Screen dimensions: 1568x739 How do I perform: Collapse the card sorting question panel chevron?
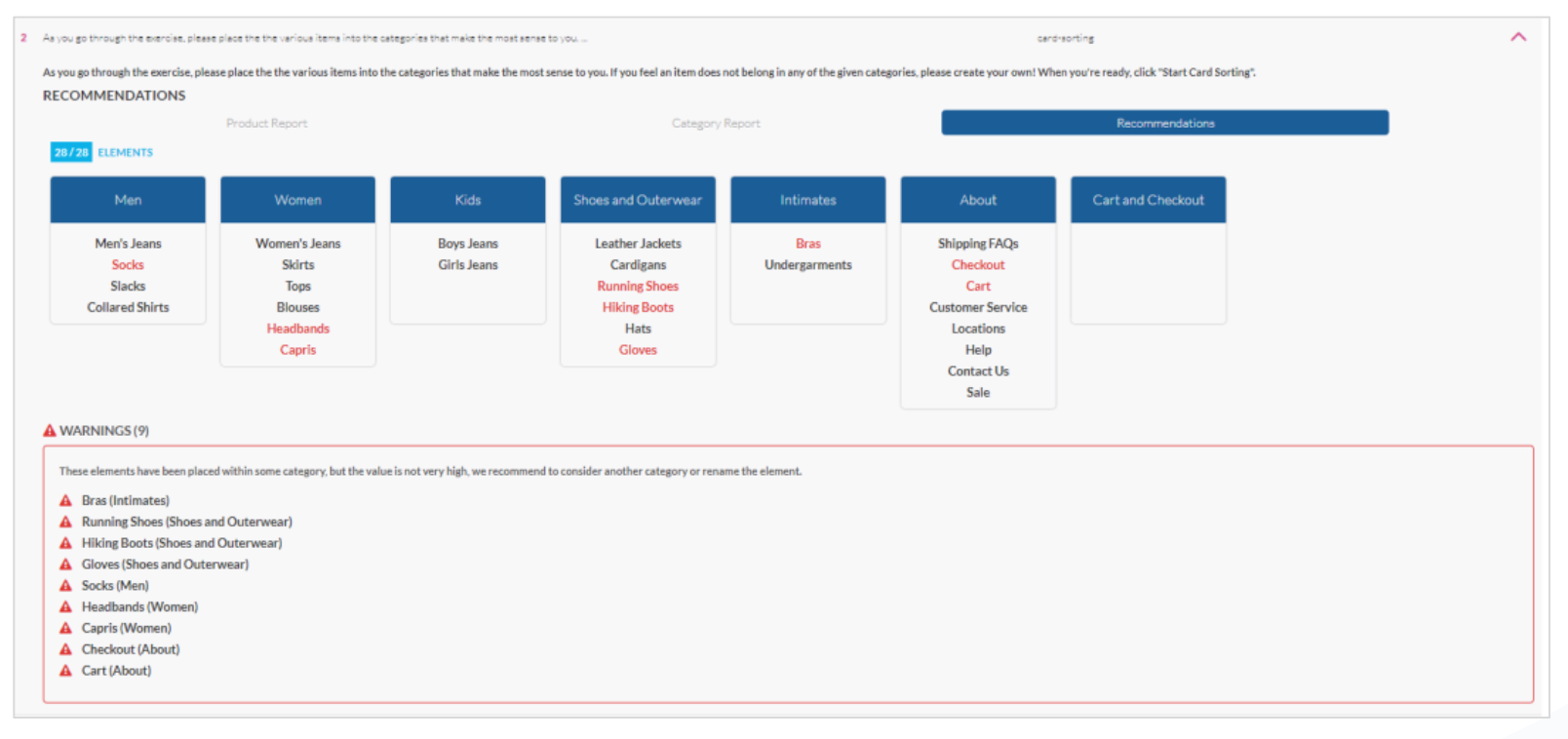pyautogui.click(x=1517, y=37)
